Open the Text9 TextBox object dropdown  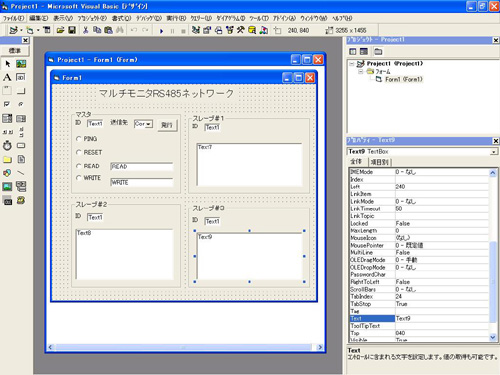coord(493,152)
